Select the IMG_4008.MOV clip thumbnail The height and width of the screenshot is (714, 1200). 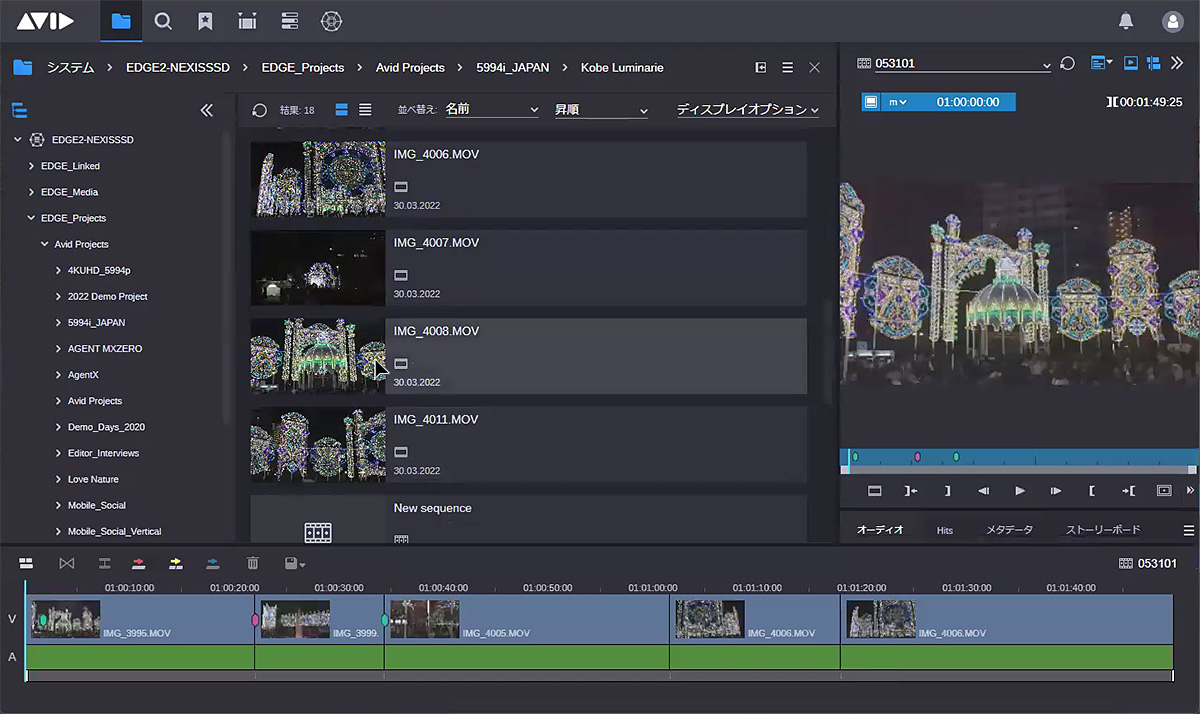pyautogui.click(x=317, y=356)
